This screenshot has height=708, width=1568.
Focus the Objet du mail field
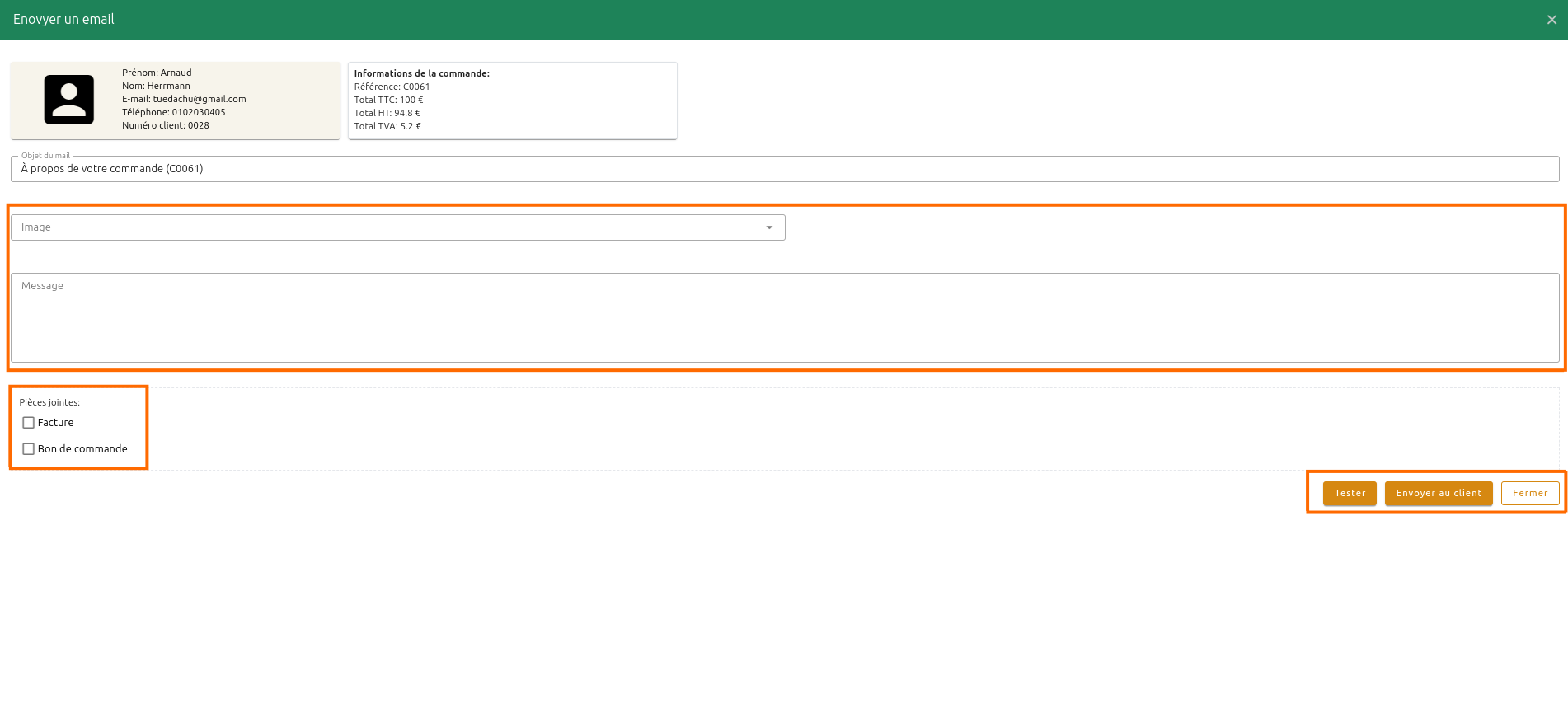783,169
